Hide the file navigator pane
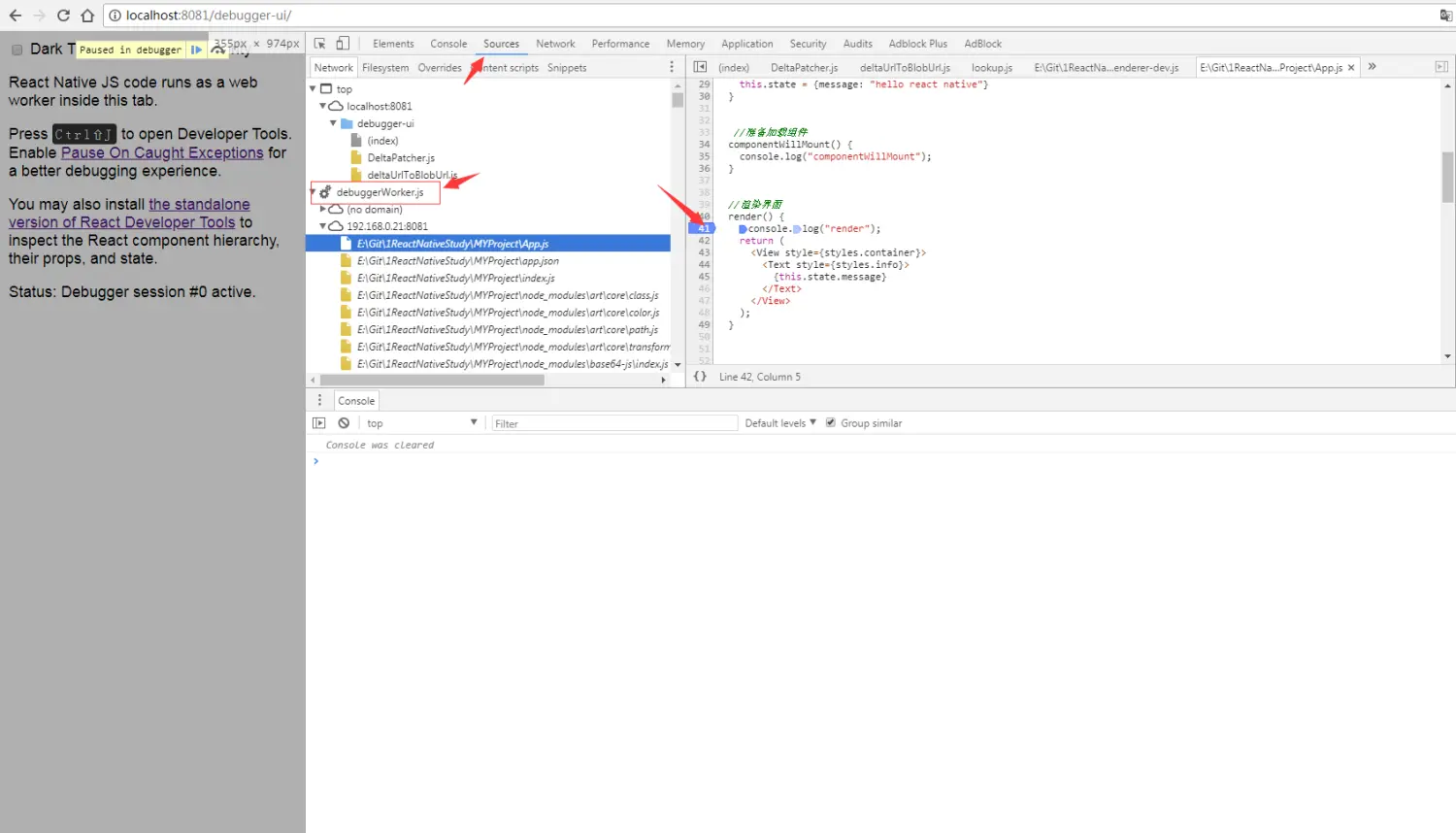The width and height of the screenshot is (1456, 833). tap(700, 67)
